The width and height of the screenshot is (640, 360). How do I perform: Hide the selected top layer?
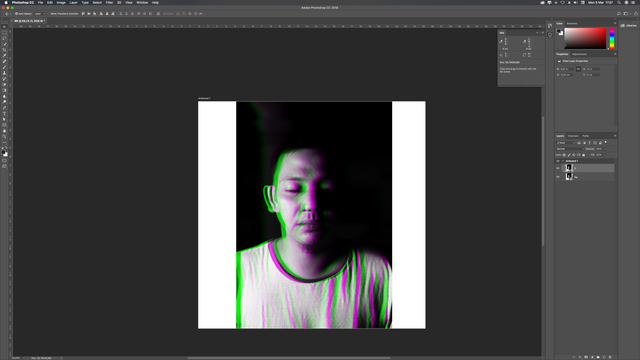tap(558, 168)
